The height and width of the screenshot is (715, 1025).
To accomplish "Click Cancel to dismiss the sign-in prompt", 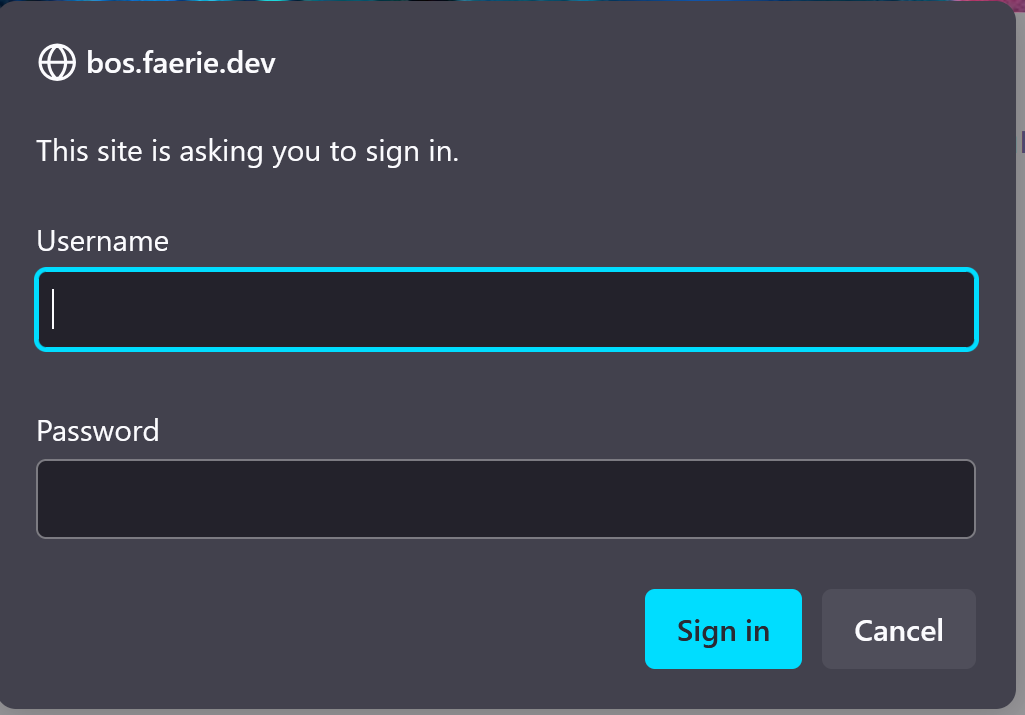I will click(898, 629).
